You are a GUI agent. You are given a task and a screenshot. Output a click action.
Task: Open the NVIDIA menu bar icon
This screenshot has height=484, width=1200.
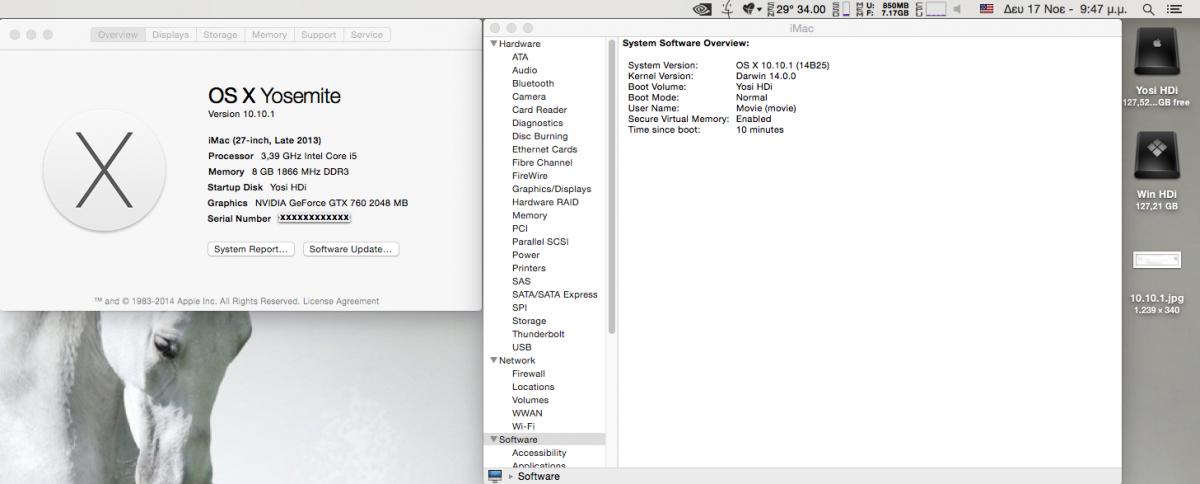[703, 9]
